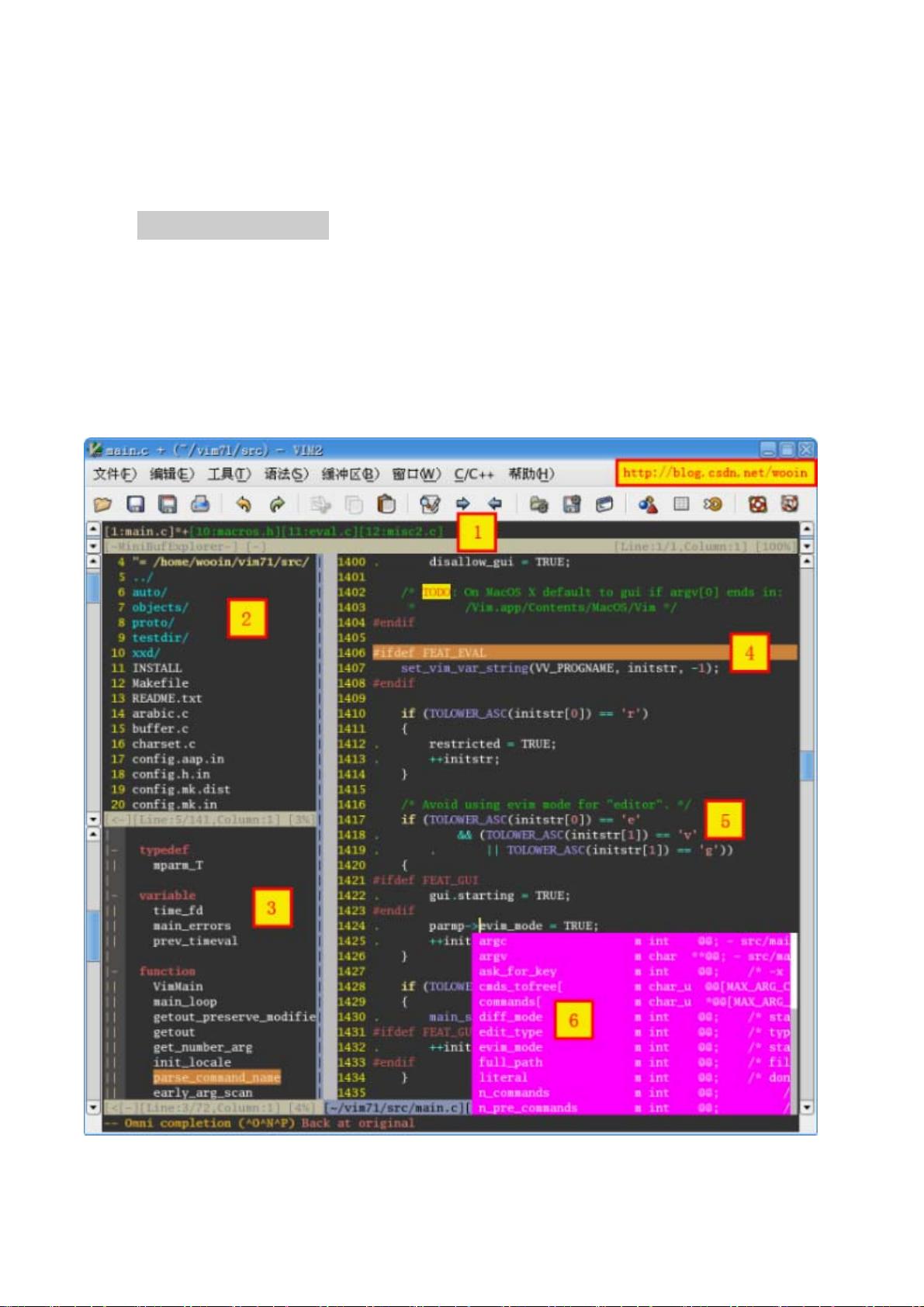
Task: Open the objects/ directory in the file explorer
Action: (160, 607)
